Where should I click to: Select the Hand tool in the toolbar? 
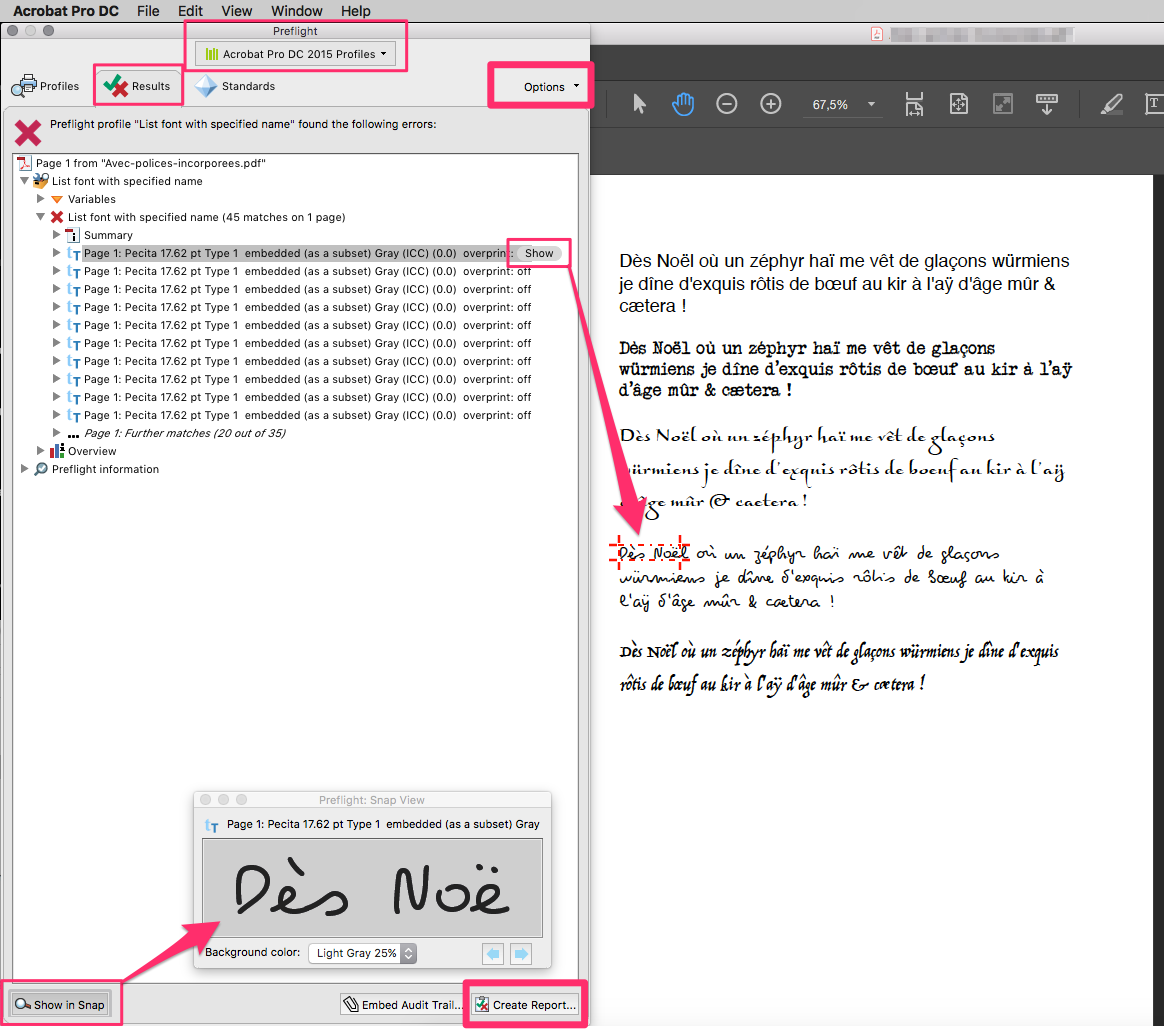[x=683, y=103]
